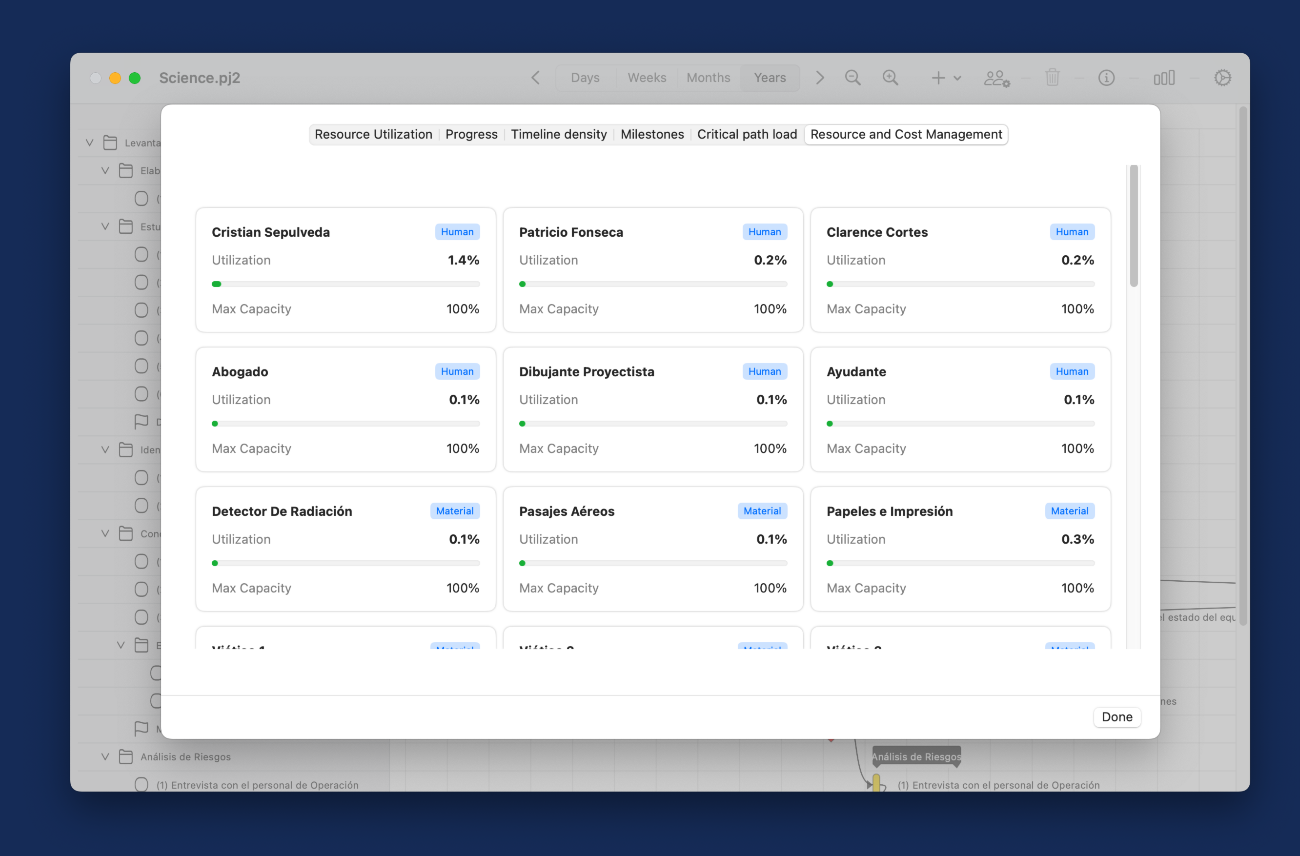
Task: Collapse the Con folder group
Action: pyautogui.click(x=105, y=534)
